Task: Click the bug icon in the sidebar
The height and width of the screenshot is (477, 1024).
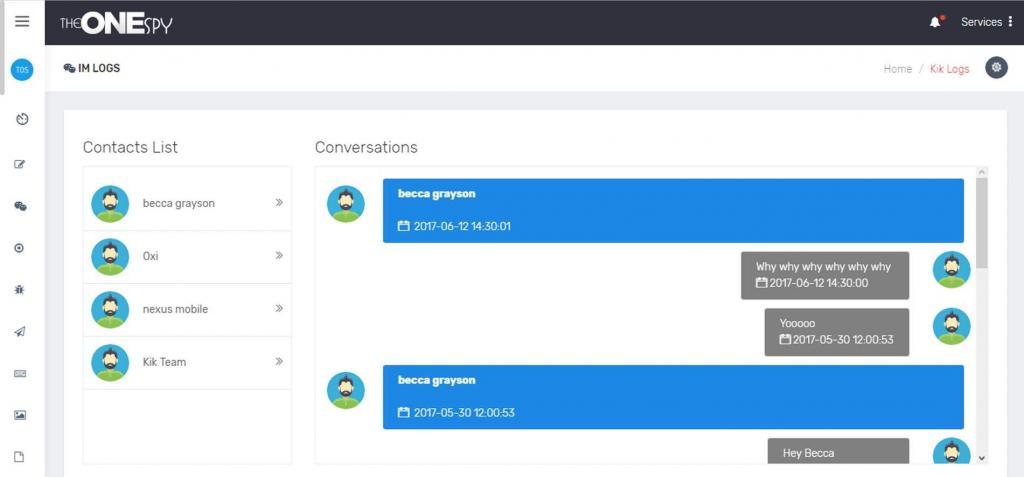Action: (x=20, y=289)
